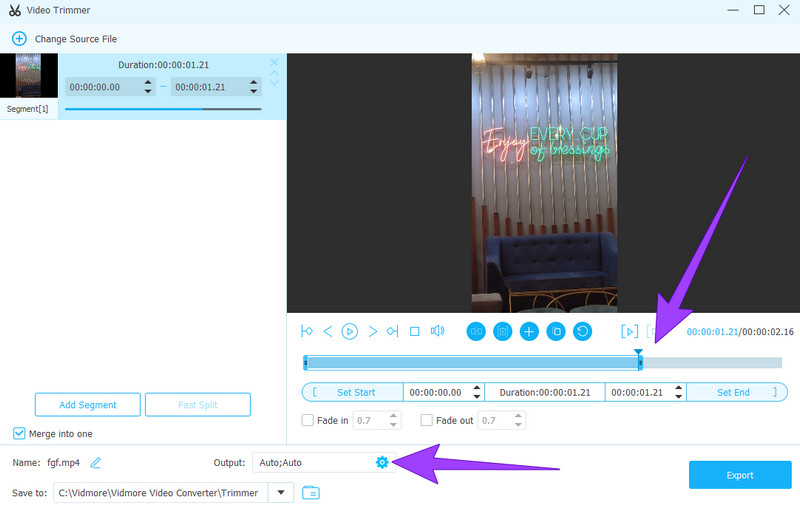The height and width of the screenshot is (506, 800).
Task: Edit file name with pencil icon
Action: [95, 463]
